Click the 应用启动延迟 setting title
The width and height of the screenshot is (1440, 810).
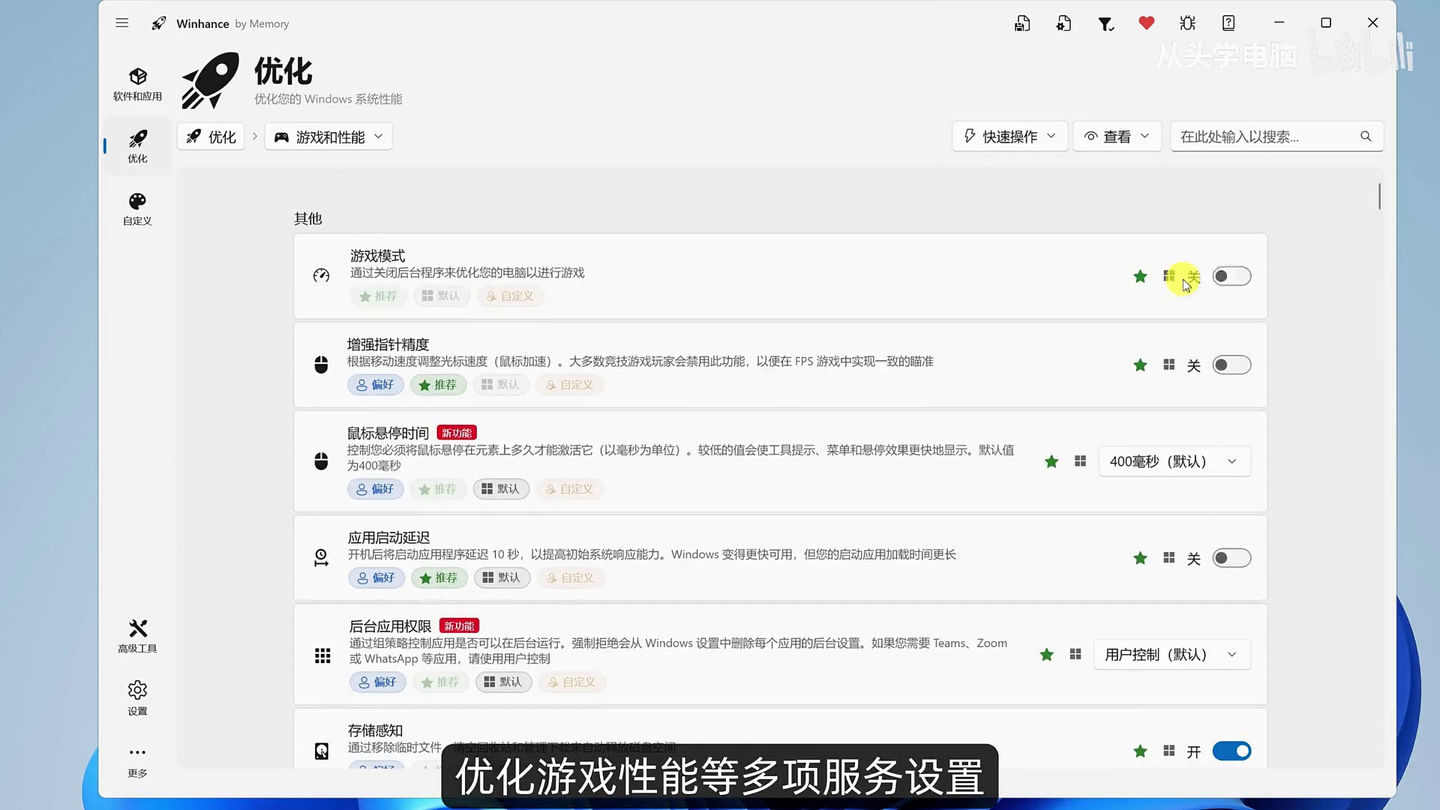[x=389, y=538]
